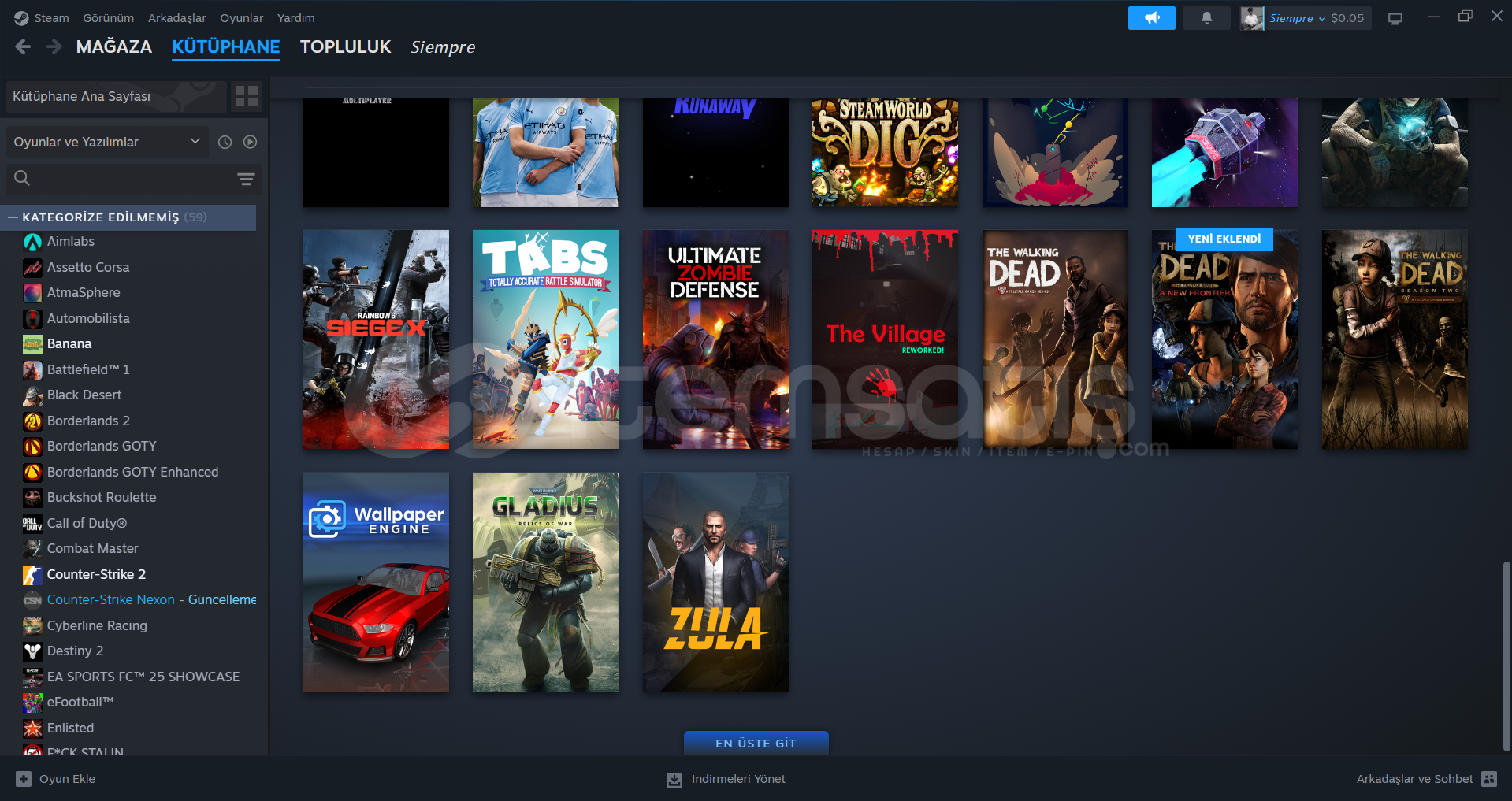Open advanced filter options icon

pos(246,179)
